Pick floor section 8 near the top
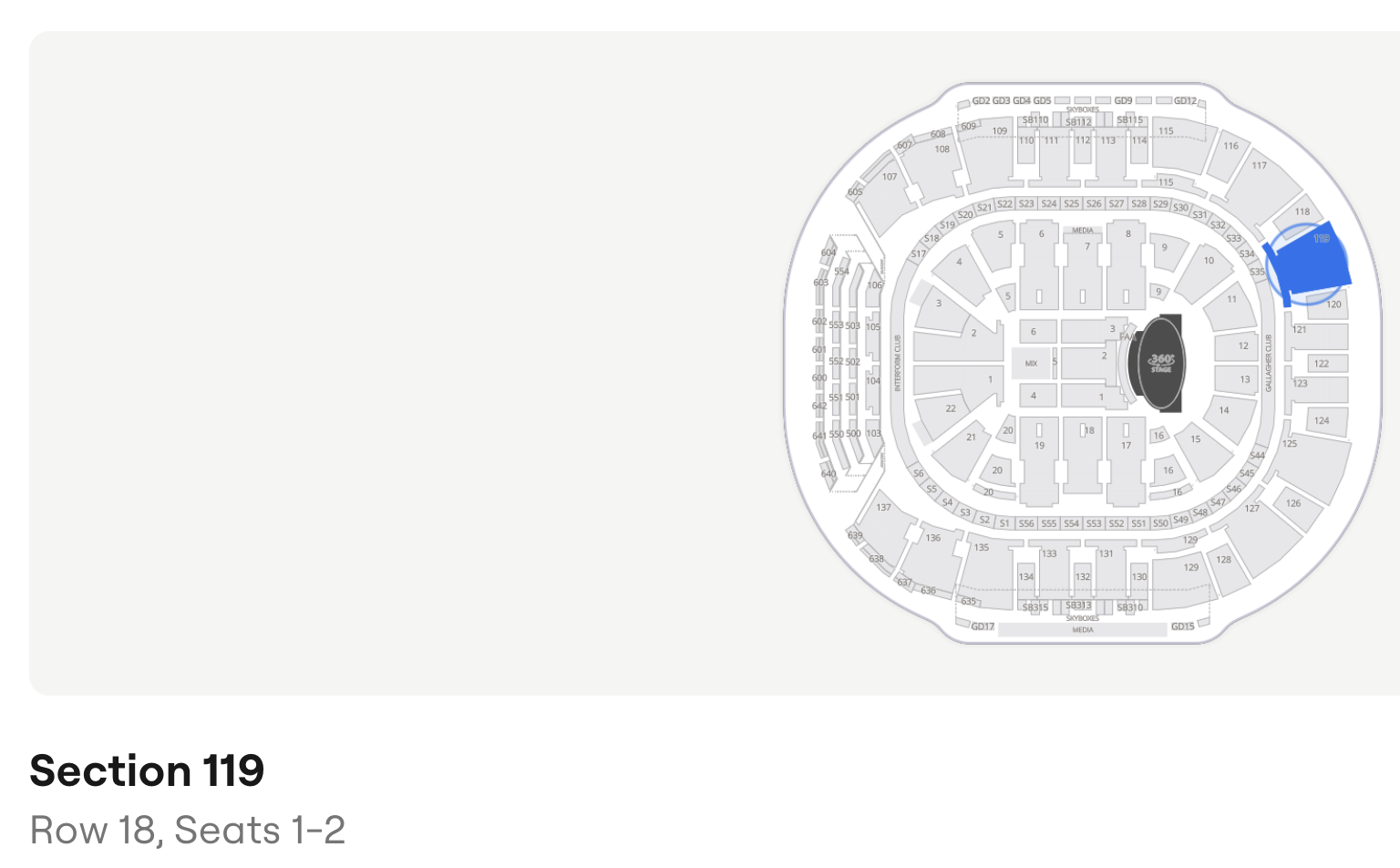This screenshot has width=1400, height=868. click(1127, 264)
